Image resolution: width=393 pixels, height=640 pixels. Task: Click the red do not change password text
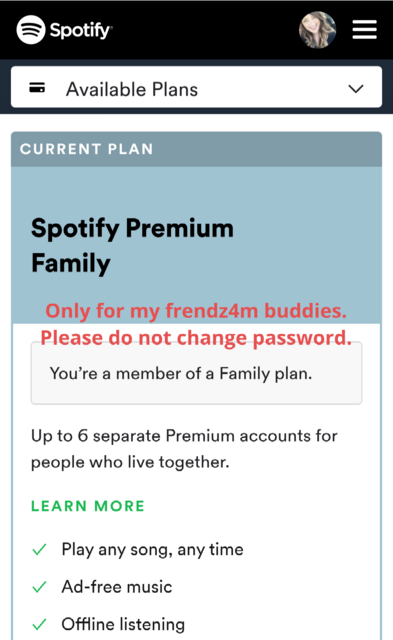(196, 338)
